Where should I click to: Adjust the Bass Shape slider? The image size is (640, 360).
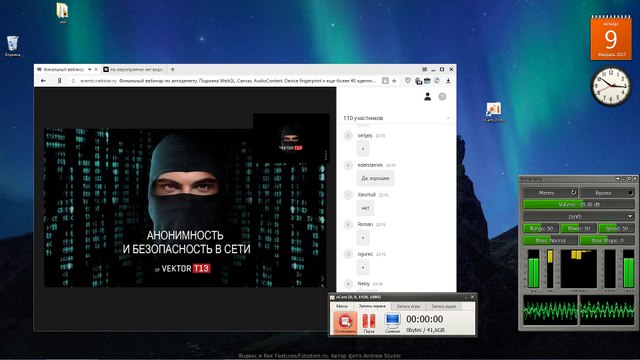(x=607, y=240)
